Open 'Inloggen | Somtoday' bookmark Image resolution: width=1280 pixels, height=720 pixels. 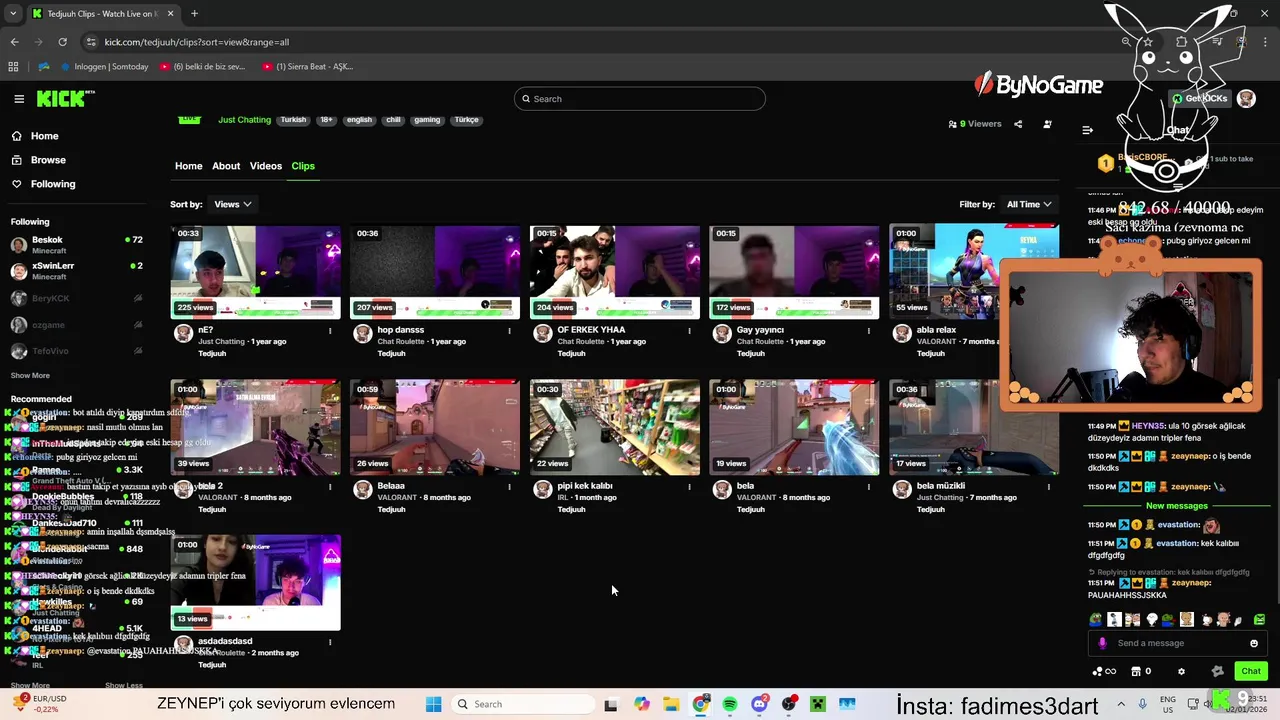105,67
